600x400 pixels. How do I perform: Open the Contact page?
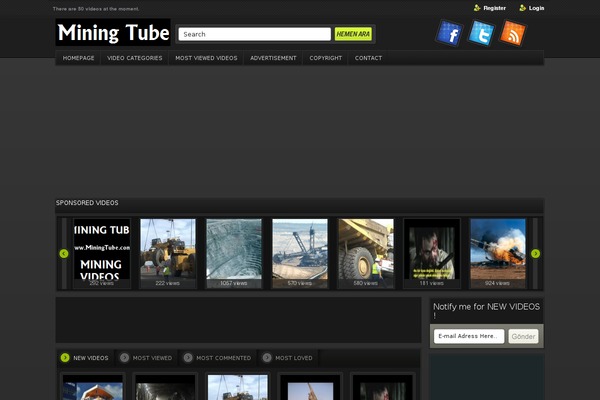368,58
